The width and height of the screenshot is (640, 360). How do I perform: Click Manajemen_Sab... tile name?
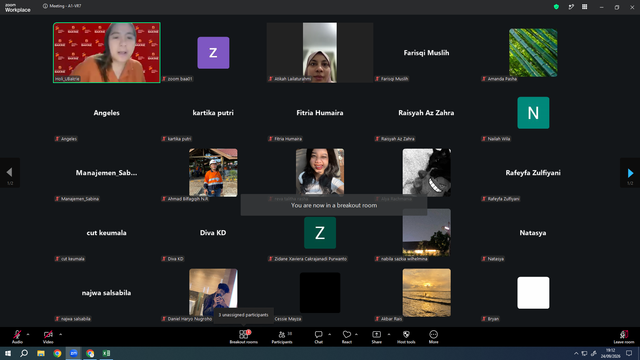click(107, 173)
